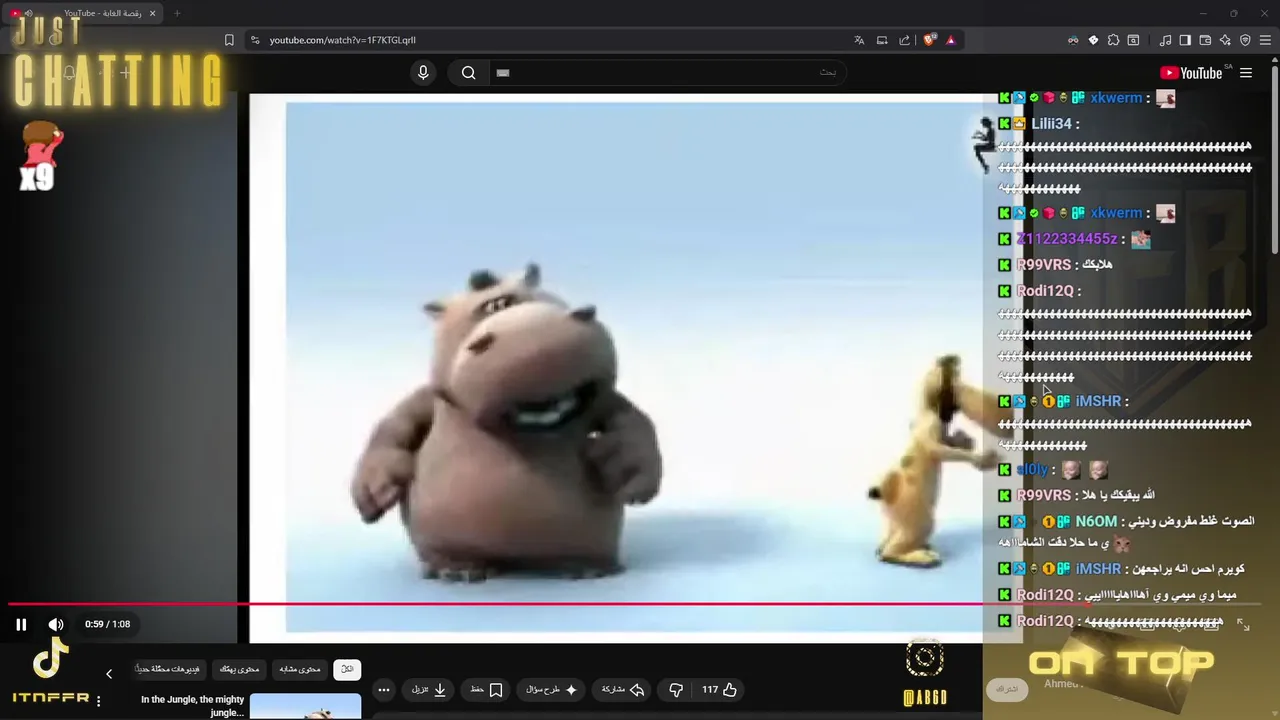
Task: Open YouTube voice search microphone
Action: click(x=423, y=72)
